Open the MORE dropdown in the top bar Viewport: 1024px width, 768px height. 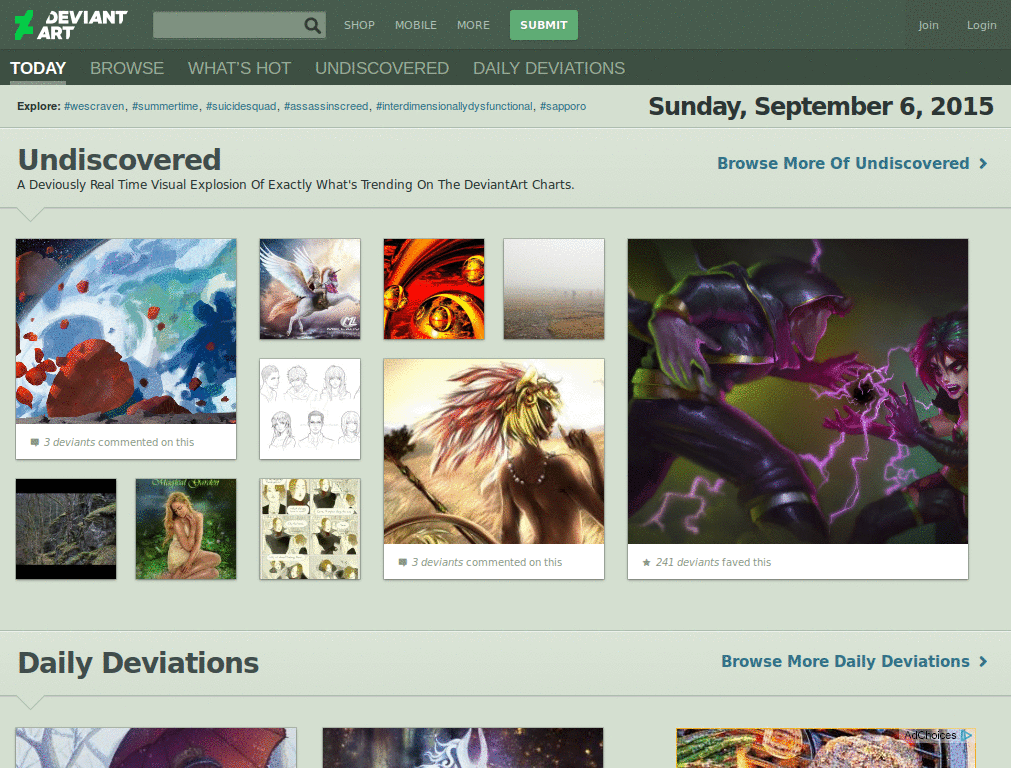[x=473, y=25]
